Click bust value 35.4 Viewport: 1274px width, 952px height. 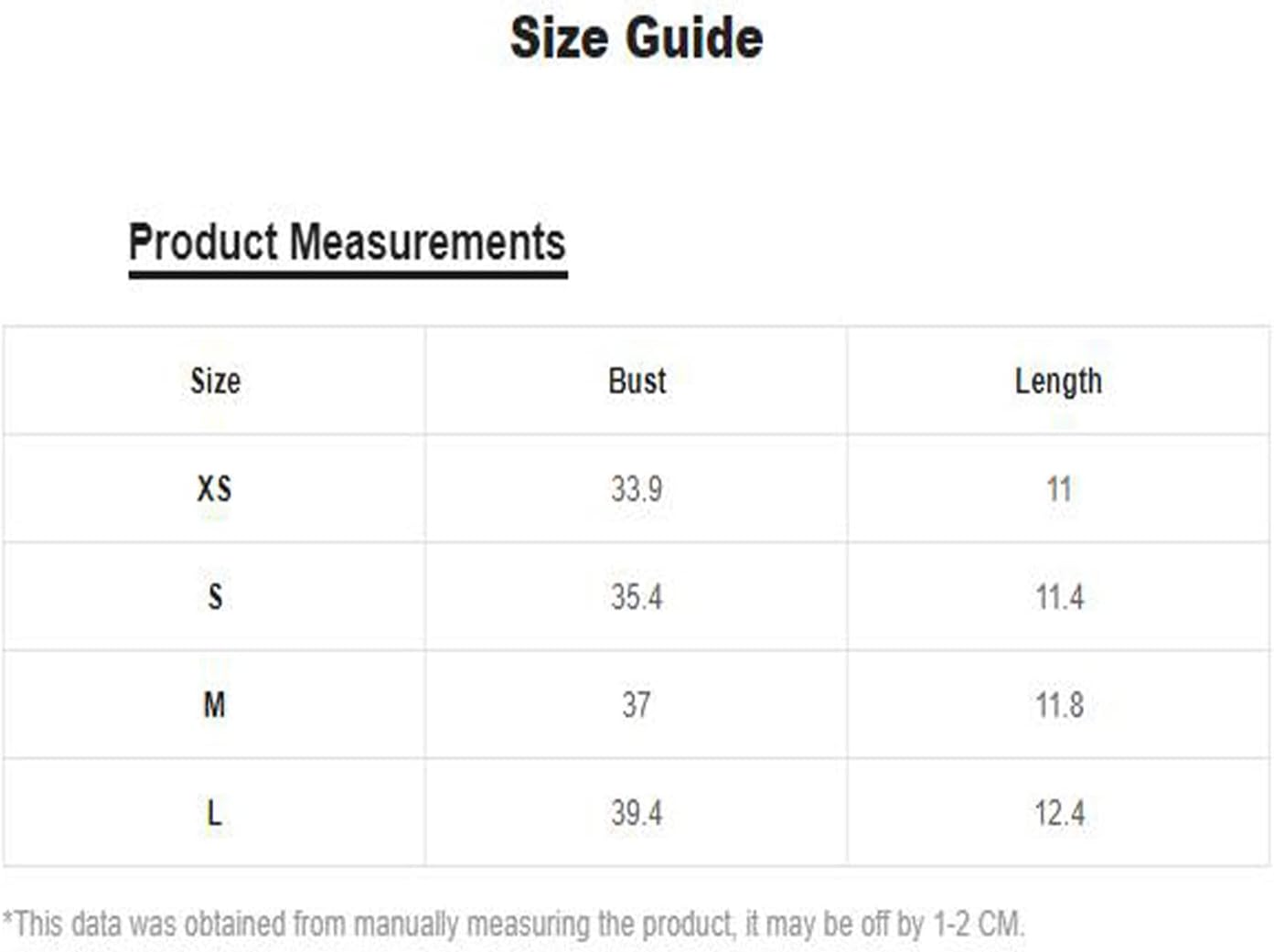click(637, 596)
